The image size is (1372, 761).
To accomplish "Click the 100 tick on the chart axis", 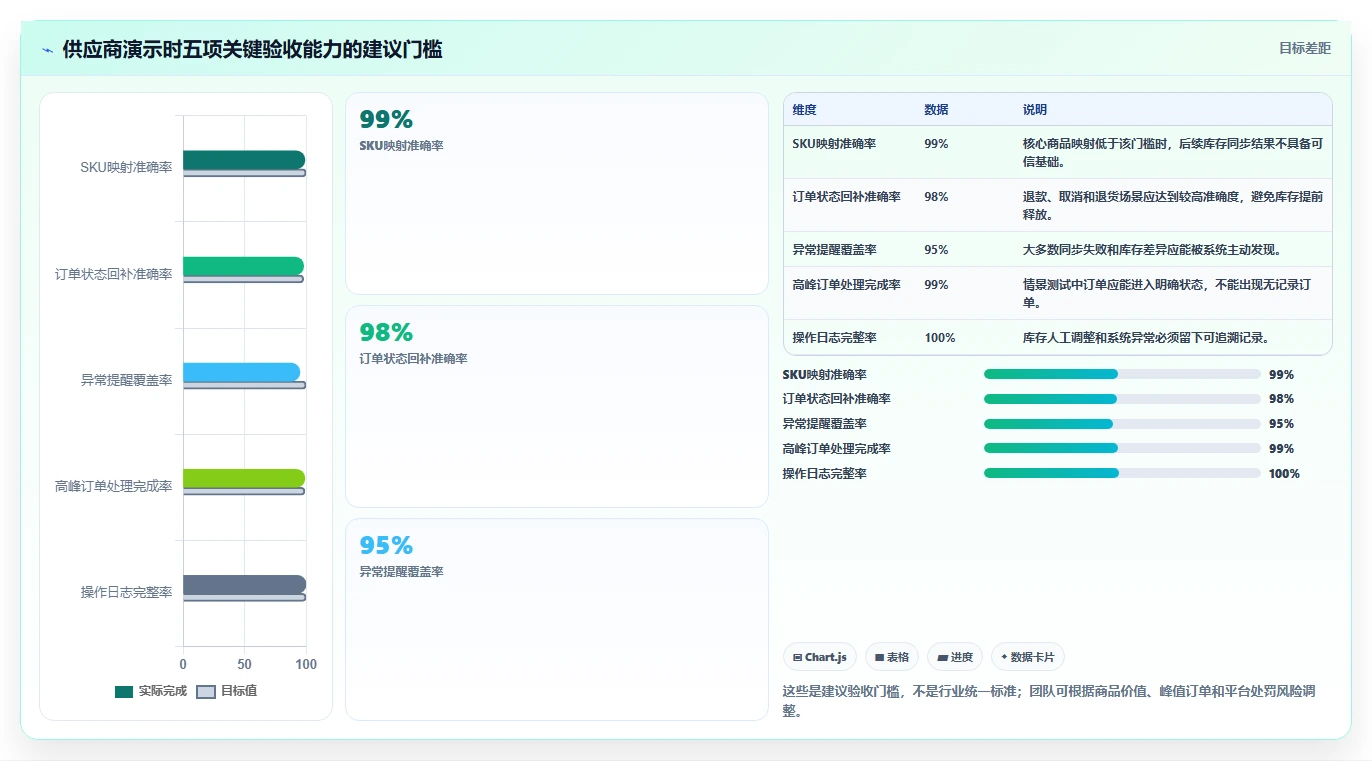I will pyautogui.click(x=306, y=664).
